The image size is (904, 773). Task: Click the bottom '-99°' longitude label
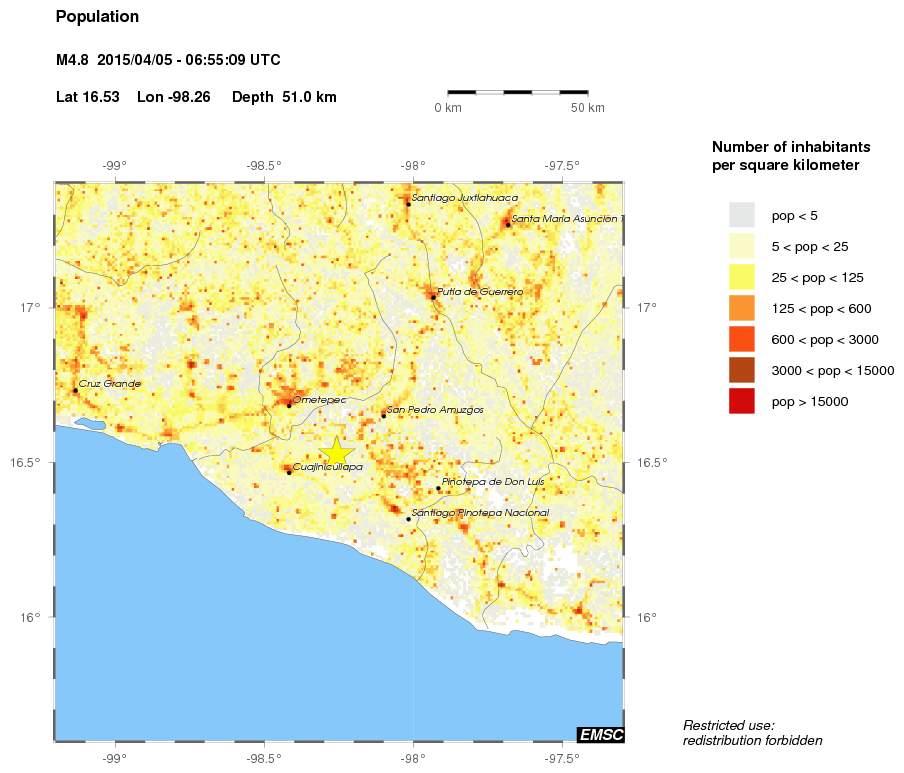click(115, 758)
